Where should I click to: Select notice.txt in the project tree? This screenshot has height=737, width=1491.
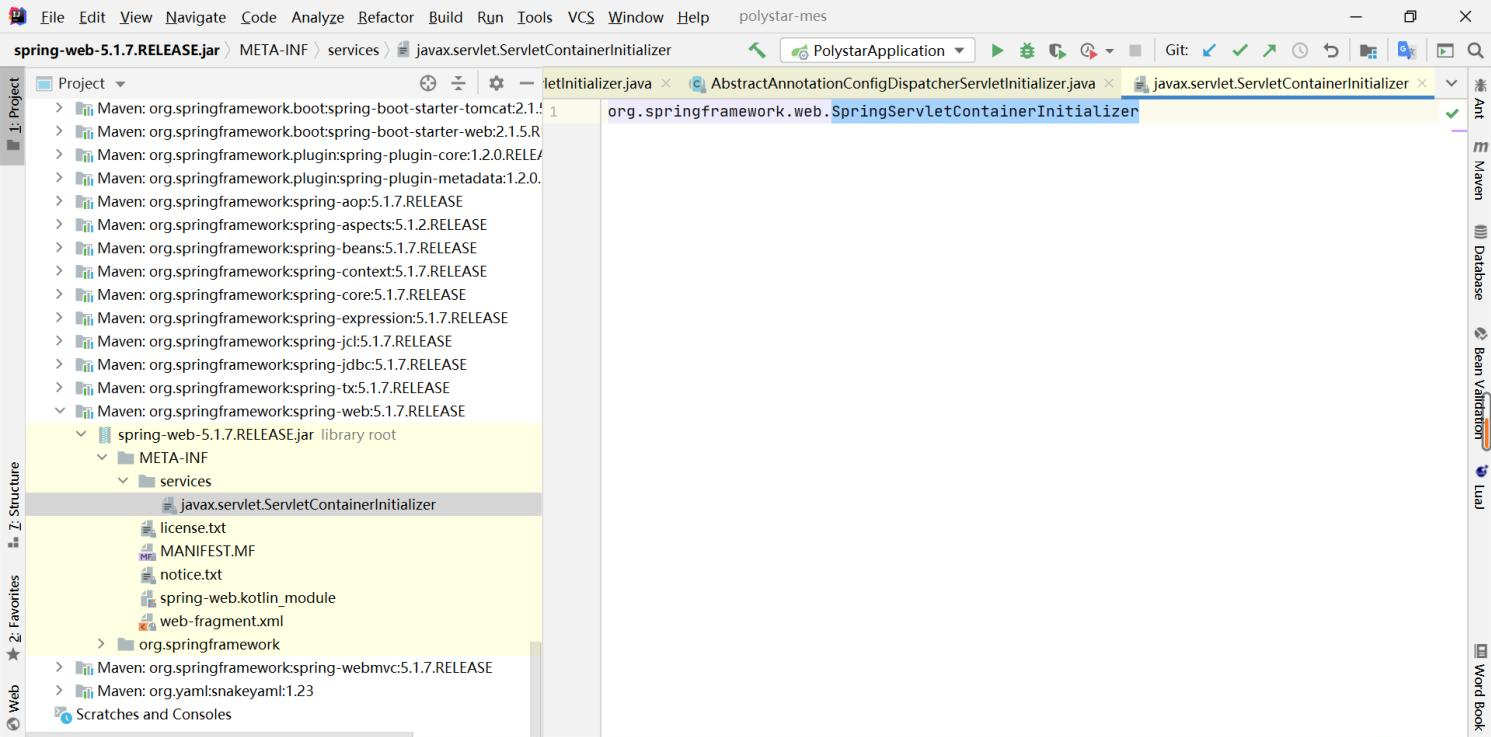point(191,574)
